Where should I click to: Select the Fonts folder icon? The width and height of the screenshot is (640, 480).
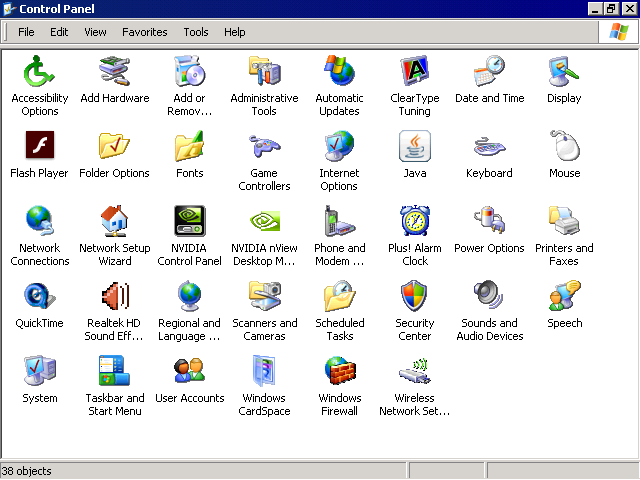click(189, 146)
